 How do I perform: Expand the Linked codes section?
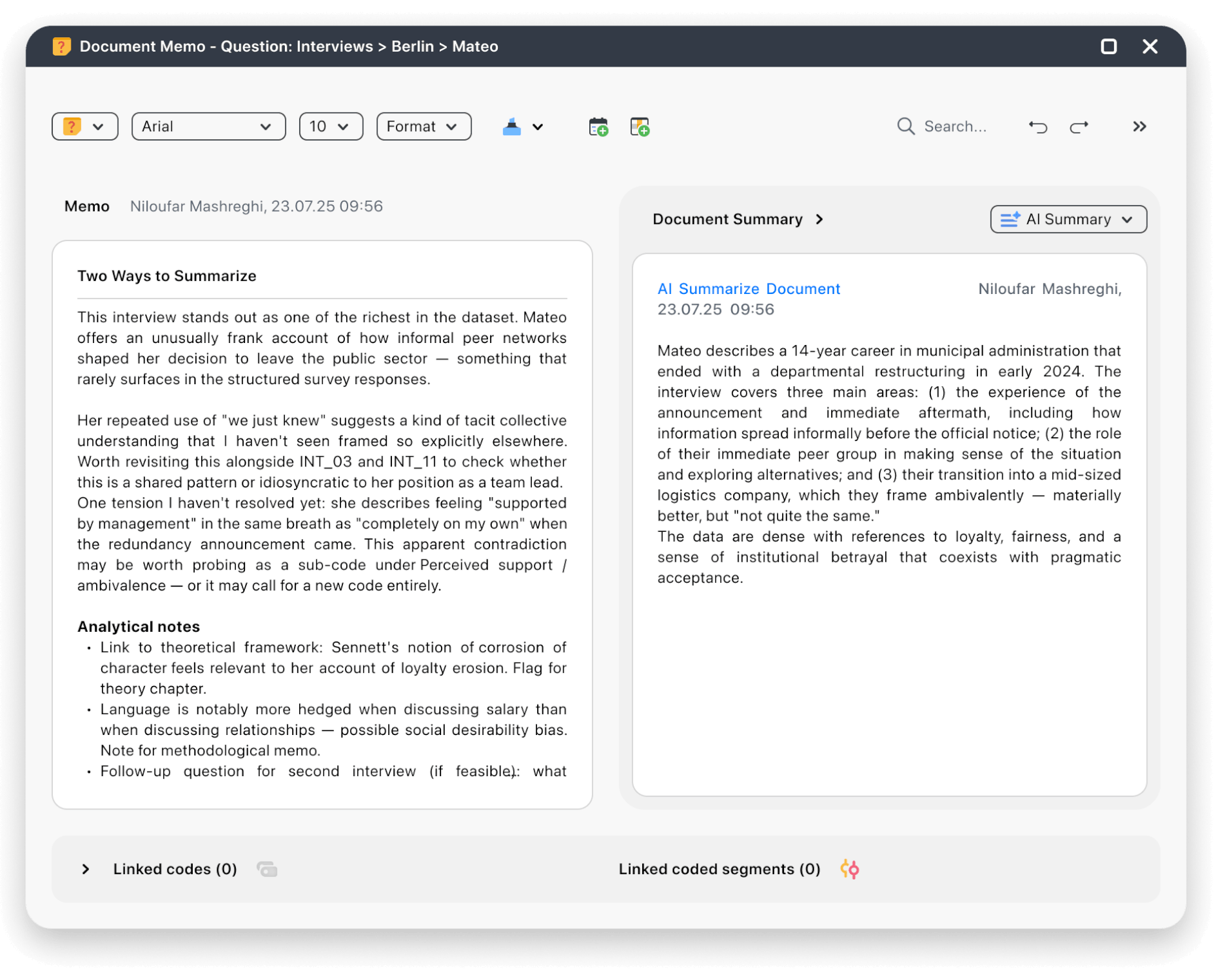click(x=85, y=869)
